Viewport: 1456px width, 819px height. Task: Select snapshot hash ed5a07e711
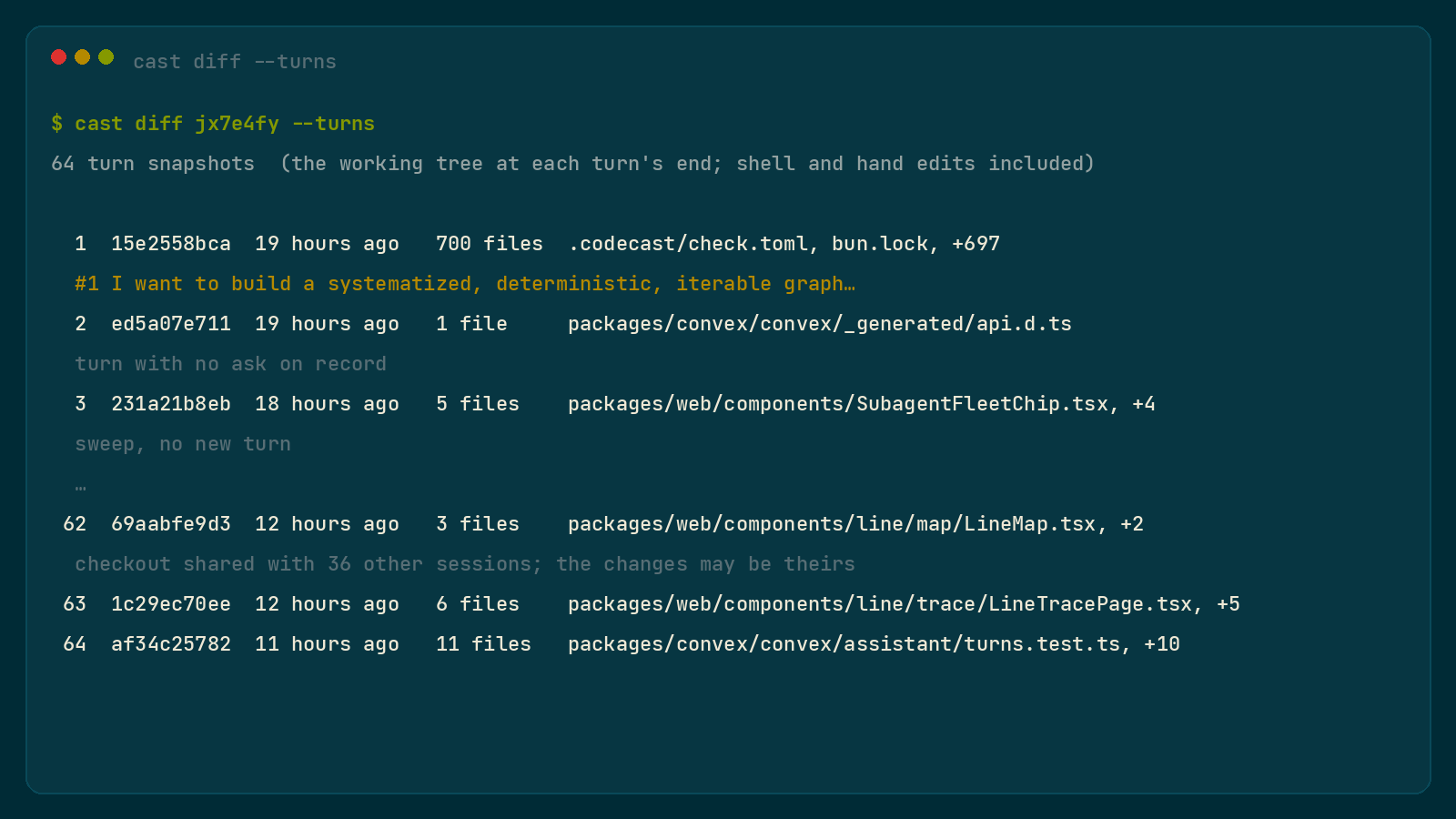pos(171,324)
